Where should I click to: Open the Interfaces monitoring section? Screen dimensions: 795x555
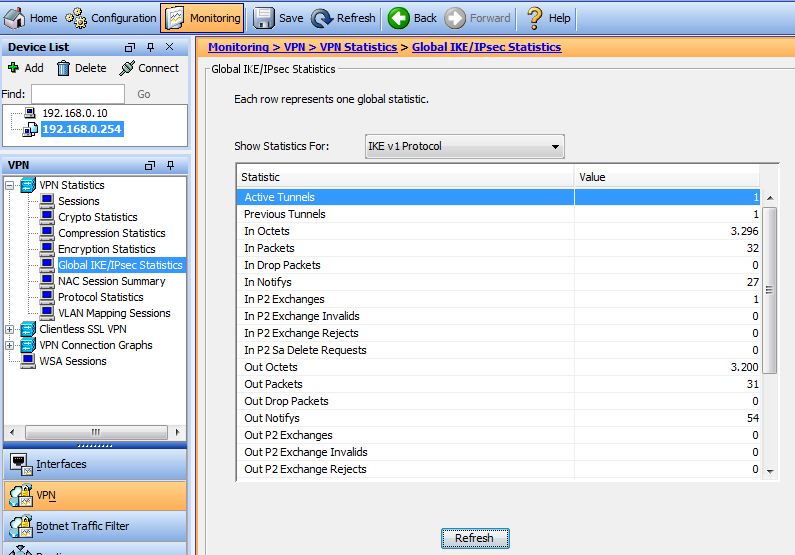click(95, 464)
